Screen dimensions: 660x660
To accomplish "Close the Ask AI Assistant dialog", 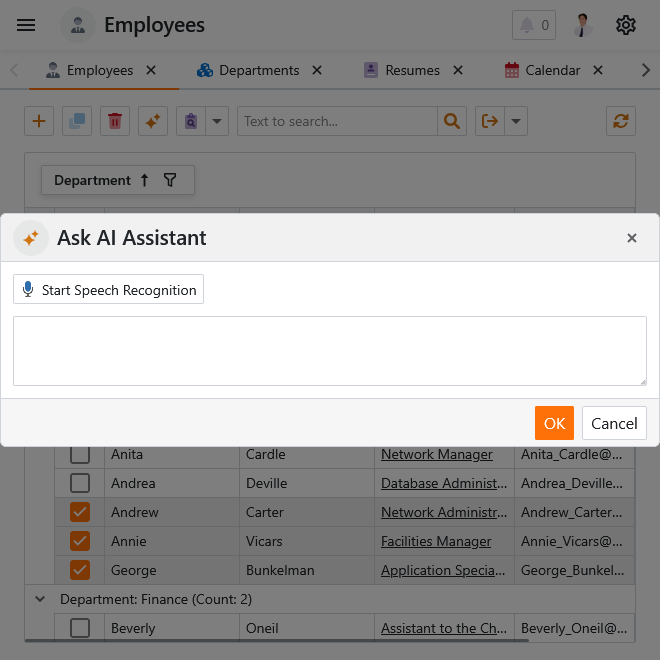I will [x=631, y=238].
